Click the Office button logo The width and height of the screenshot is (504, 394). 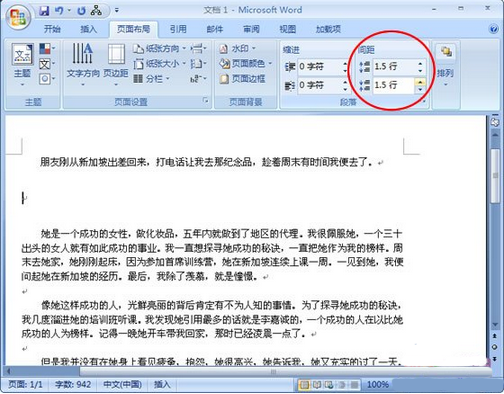click(x=18, y=17)
